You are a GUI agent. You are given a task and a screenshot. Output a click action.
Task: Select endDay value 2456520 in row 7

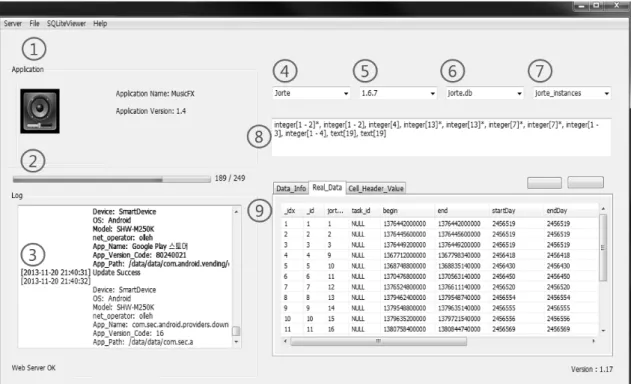pyautogui.click(x=558, y=287)
